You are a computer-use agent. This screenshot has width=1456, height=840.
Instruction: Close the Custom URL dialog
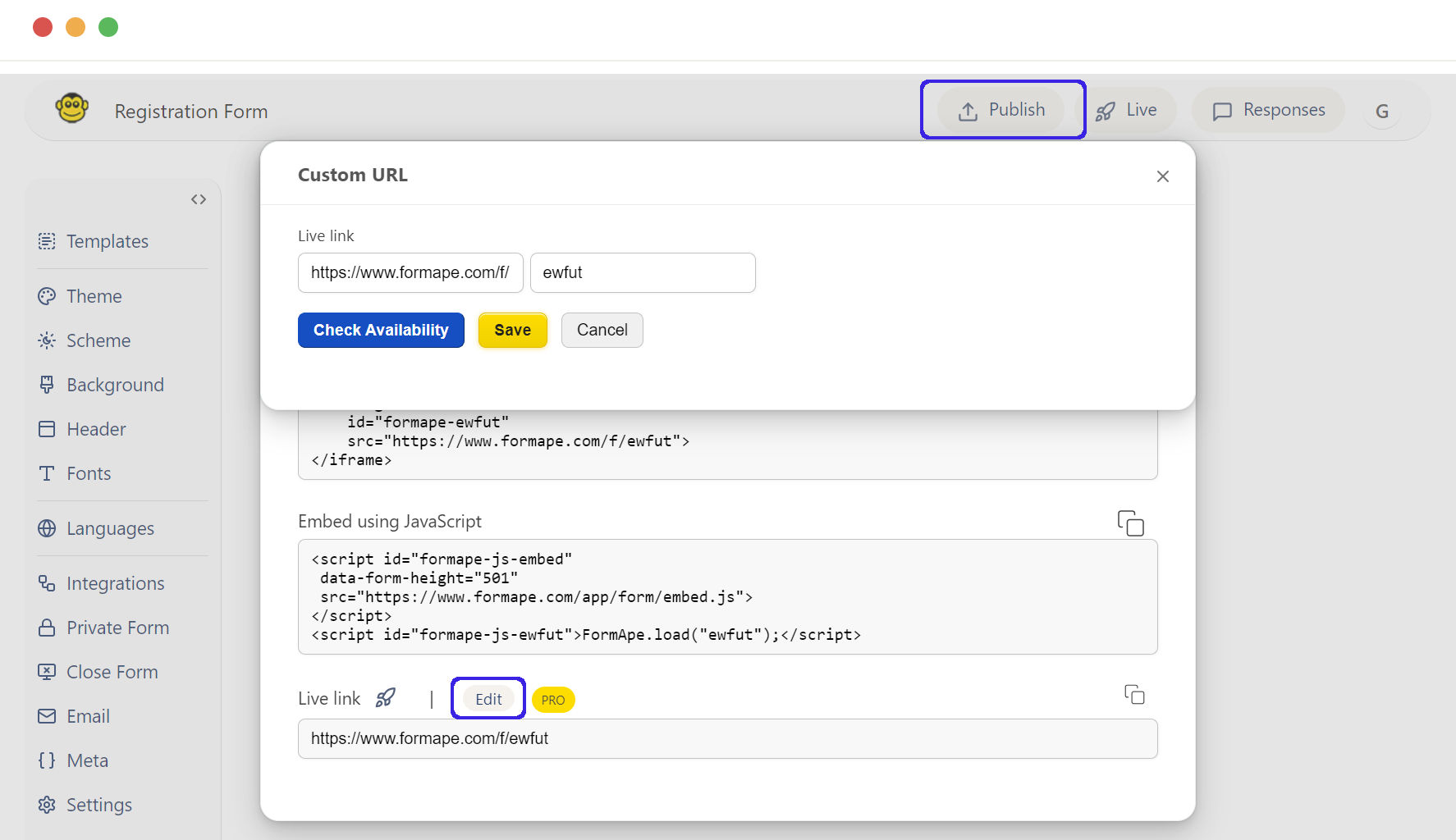(1162, 176)
